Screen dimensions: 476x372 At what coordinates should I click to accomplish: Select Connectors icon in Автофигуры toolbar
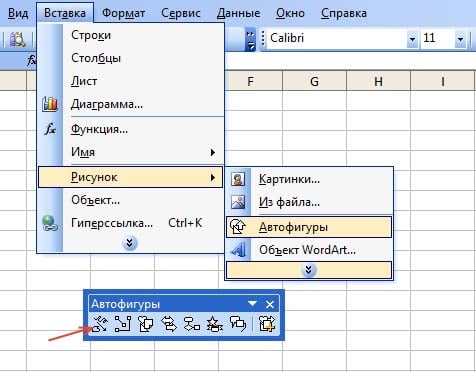point(123,324)
